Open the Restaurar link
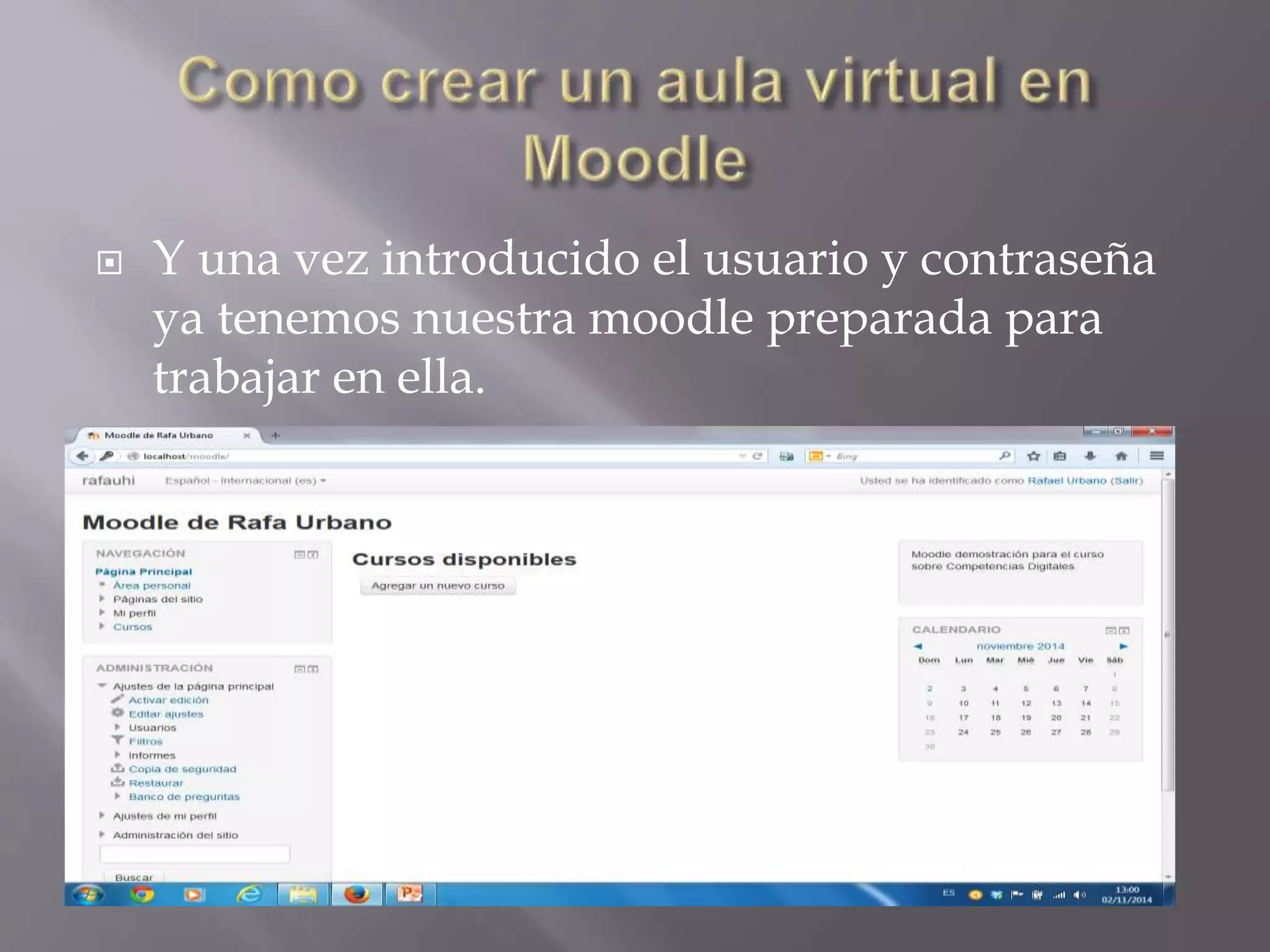 (156, 783)
